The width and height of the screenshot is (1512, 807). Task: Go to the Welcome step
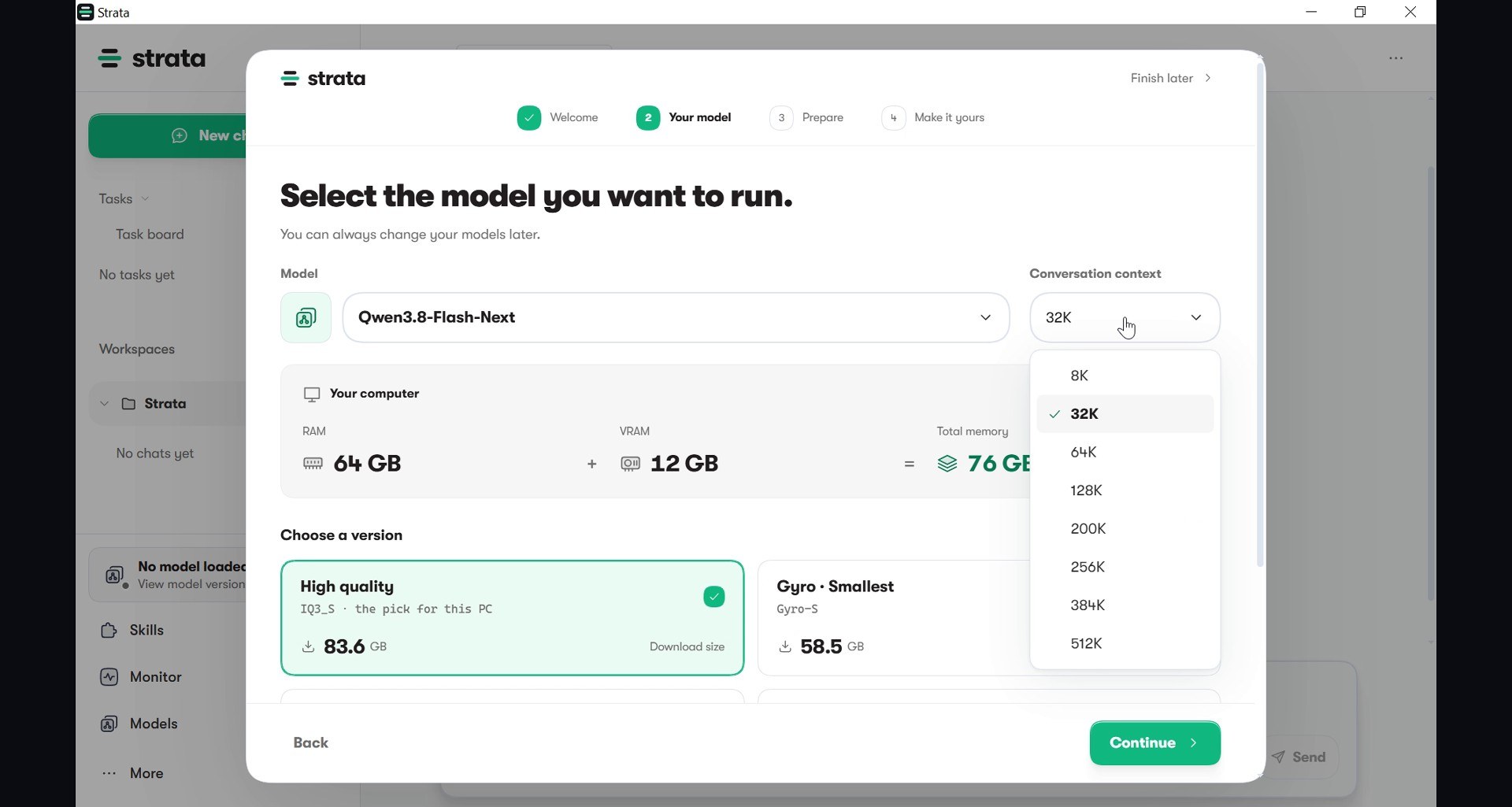point(558,118)
